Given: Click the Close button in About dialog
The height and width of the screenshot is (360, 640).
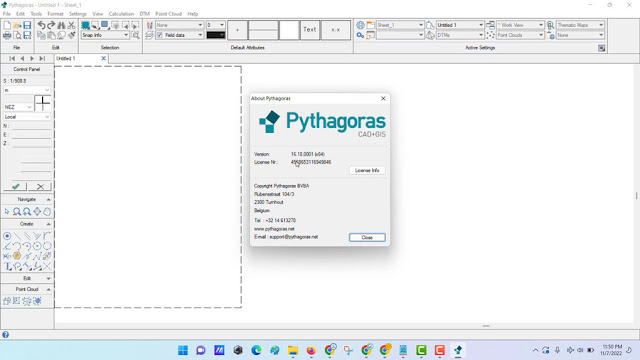Looking at the screenshot, I should 367,238.
